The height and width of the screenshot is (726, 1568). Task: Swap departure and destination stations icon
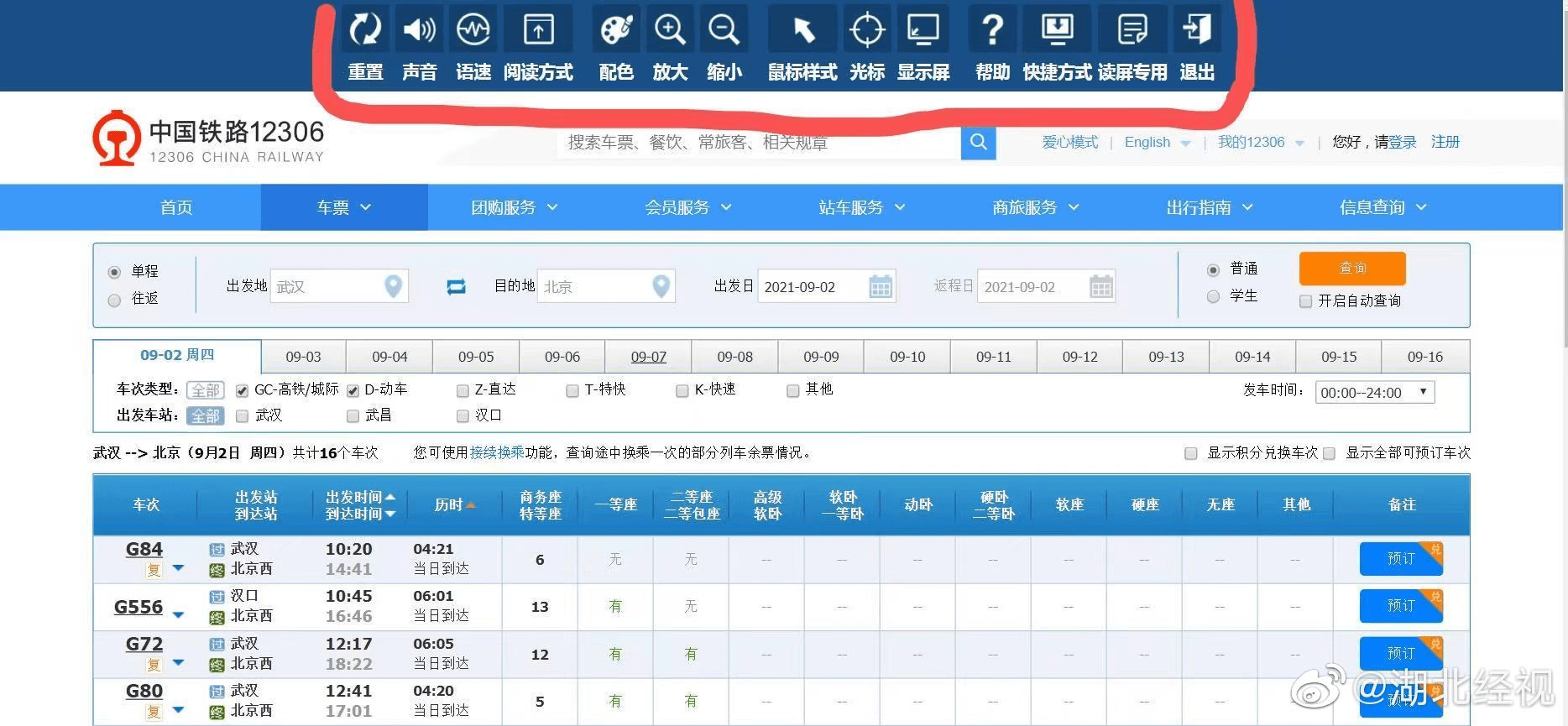pyautogui.click(x=456, y=287)
